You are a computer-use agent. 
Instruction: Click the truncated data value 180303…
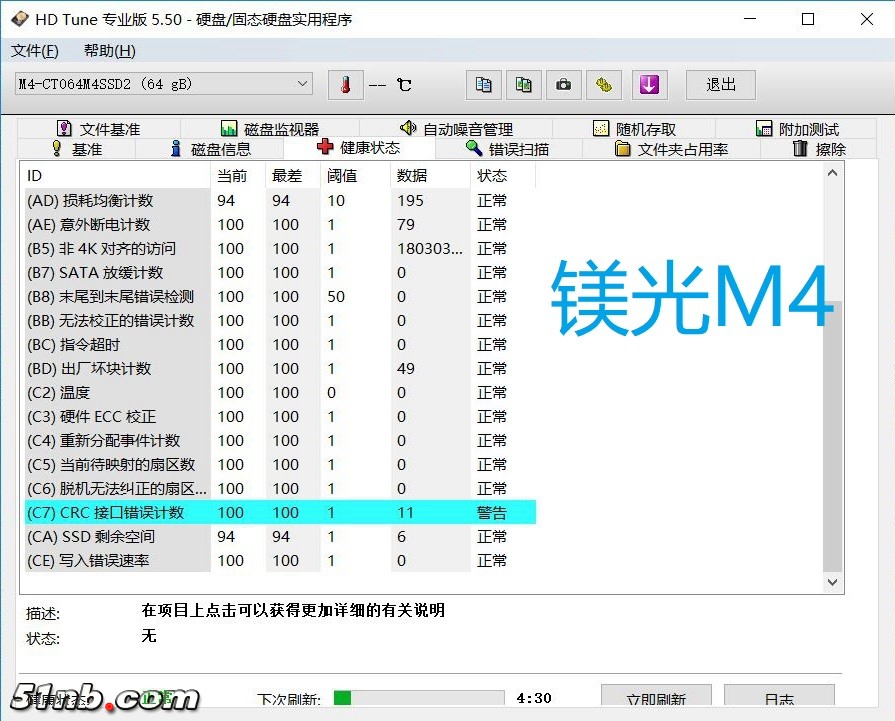click(x=430, y=249)
